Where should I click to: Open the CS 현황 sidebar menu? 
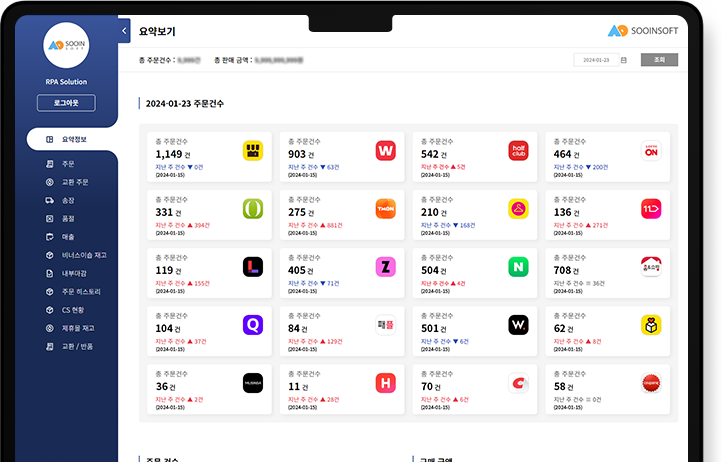(x=73, y=310)
